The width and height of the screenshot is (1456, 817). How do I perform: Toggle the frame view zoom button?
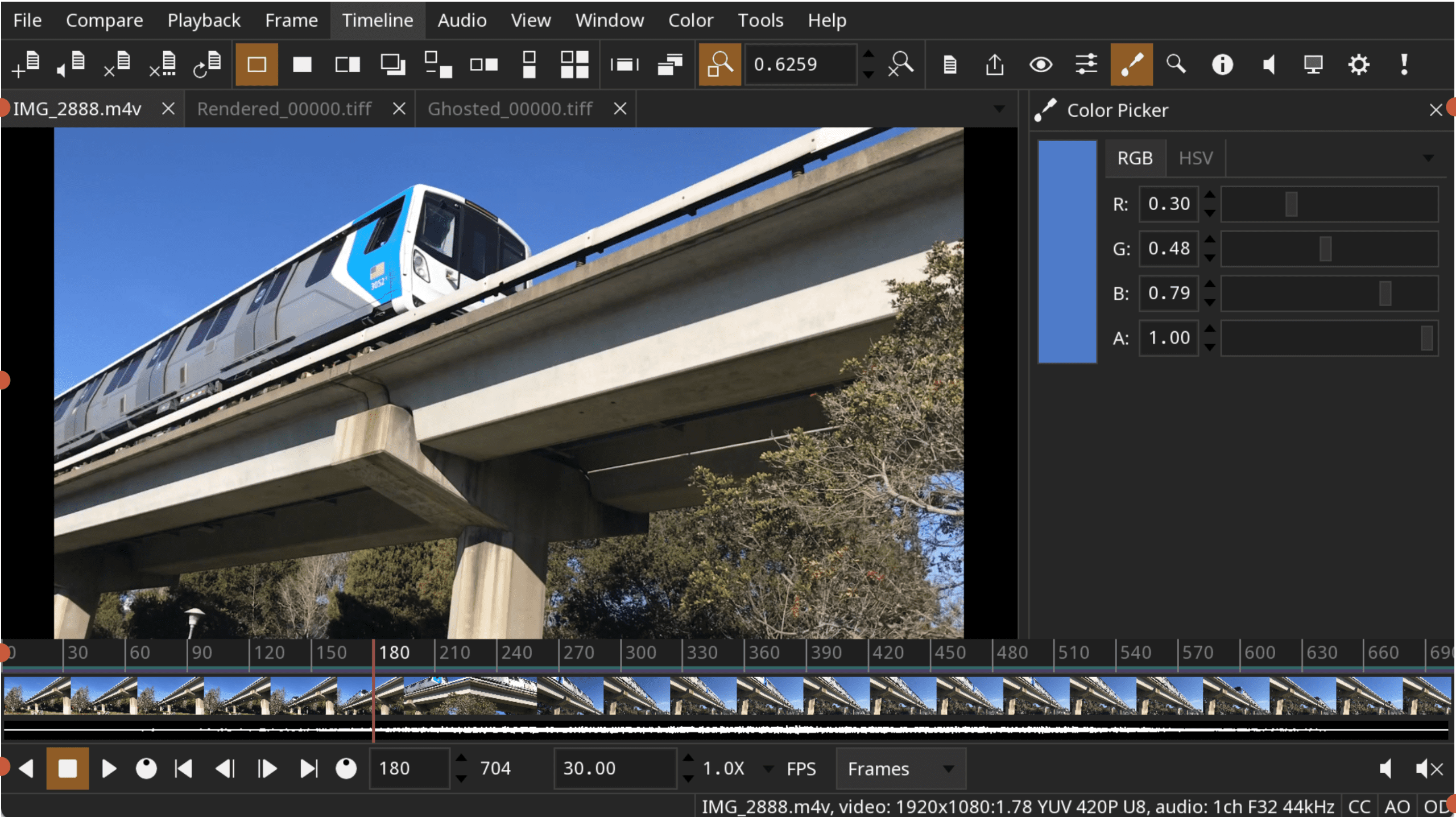[x=719, y=64]
